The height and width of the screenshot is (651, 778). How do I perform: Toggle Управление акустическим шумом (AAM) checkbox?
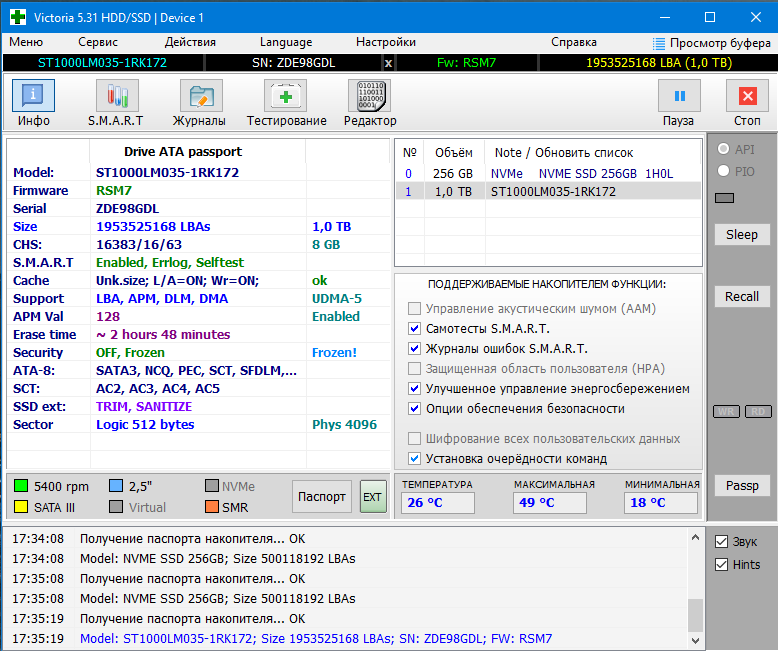(x=414, y=309)
